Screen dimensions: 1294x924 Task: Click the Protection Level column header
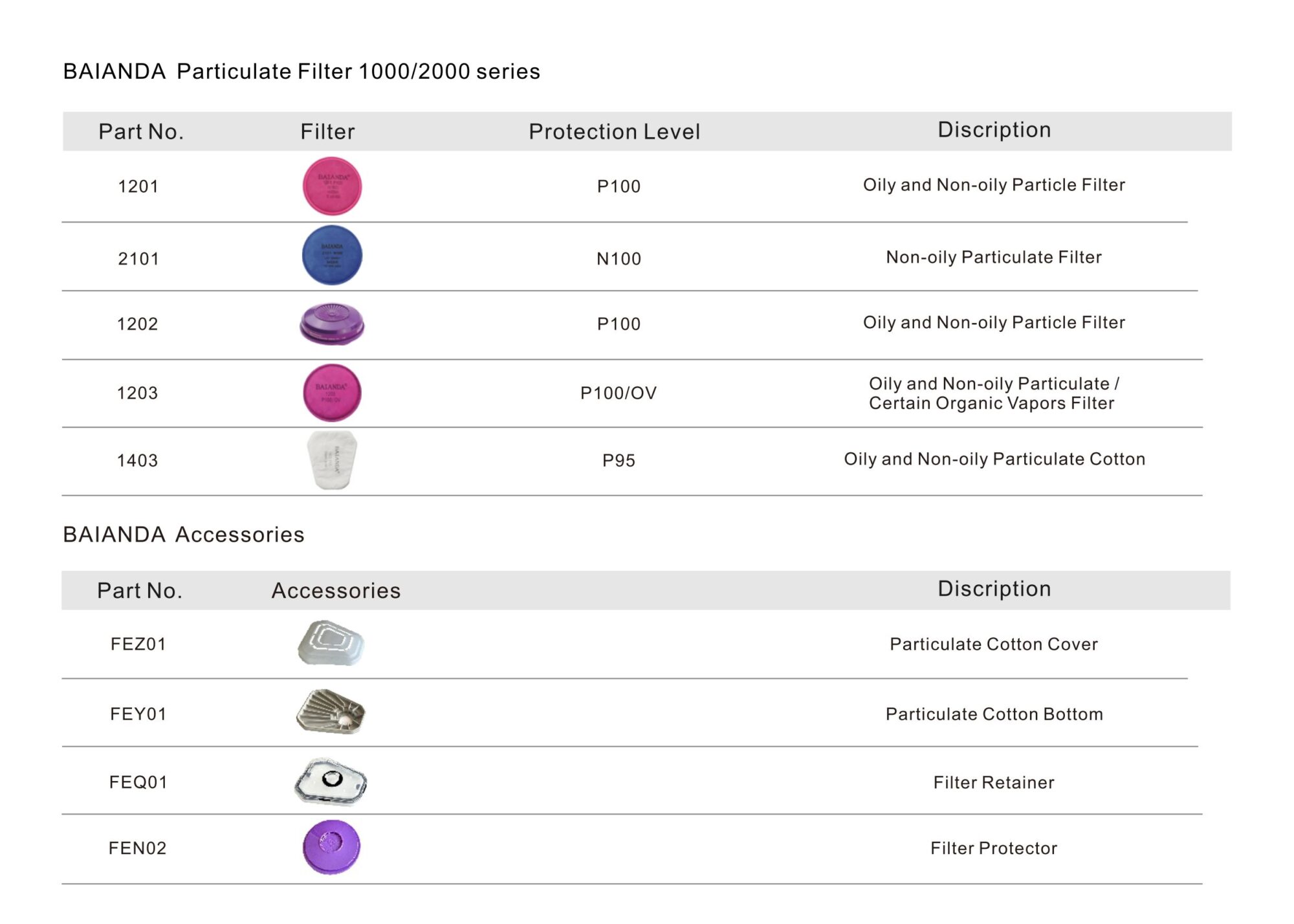click(614, 131)
